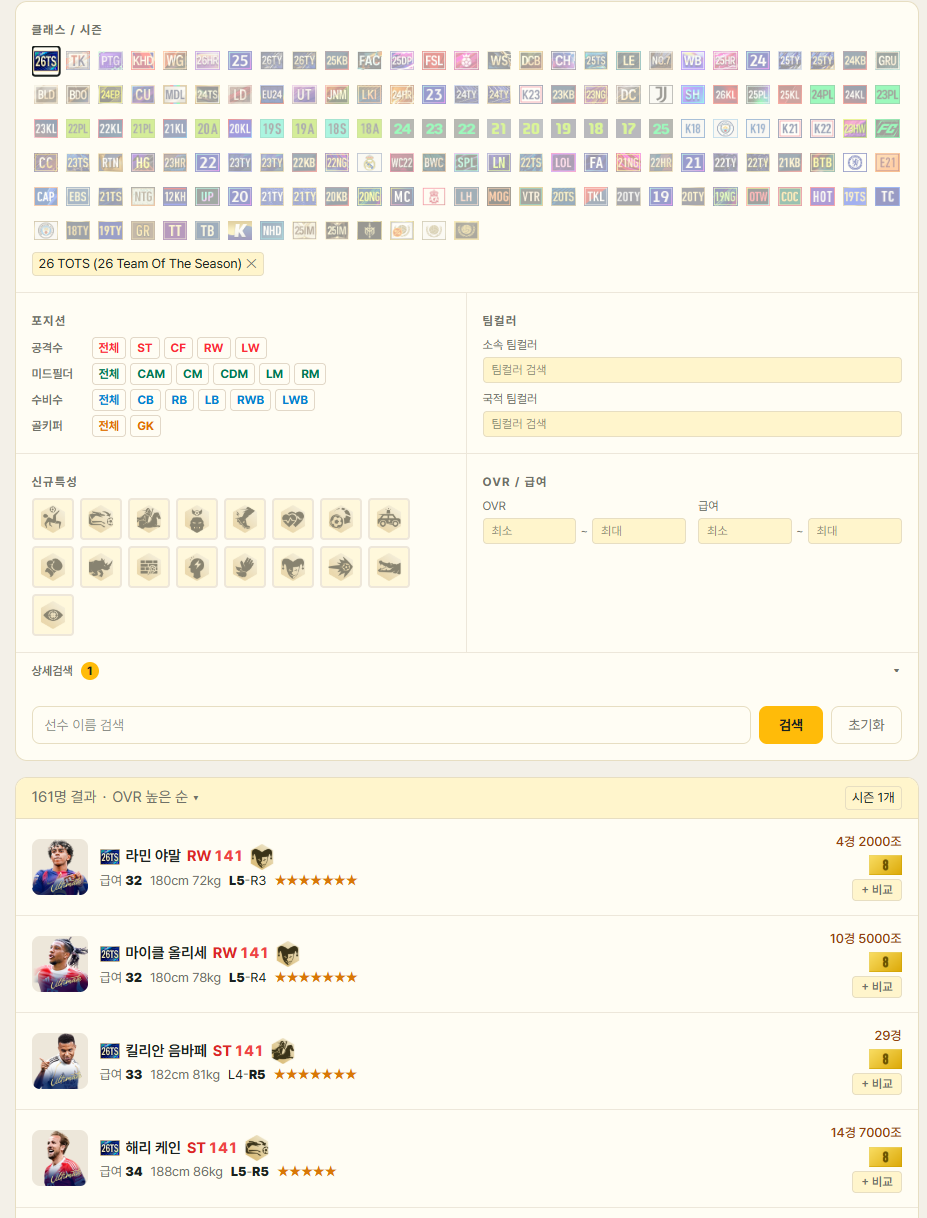
Task: Expand the 상세검색 section arrow
Action: (896, 671)
